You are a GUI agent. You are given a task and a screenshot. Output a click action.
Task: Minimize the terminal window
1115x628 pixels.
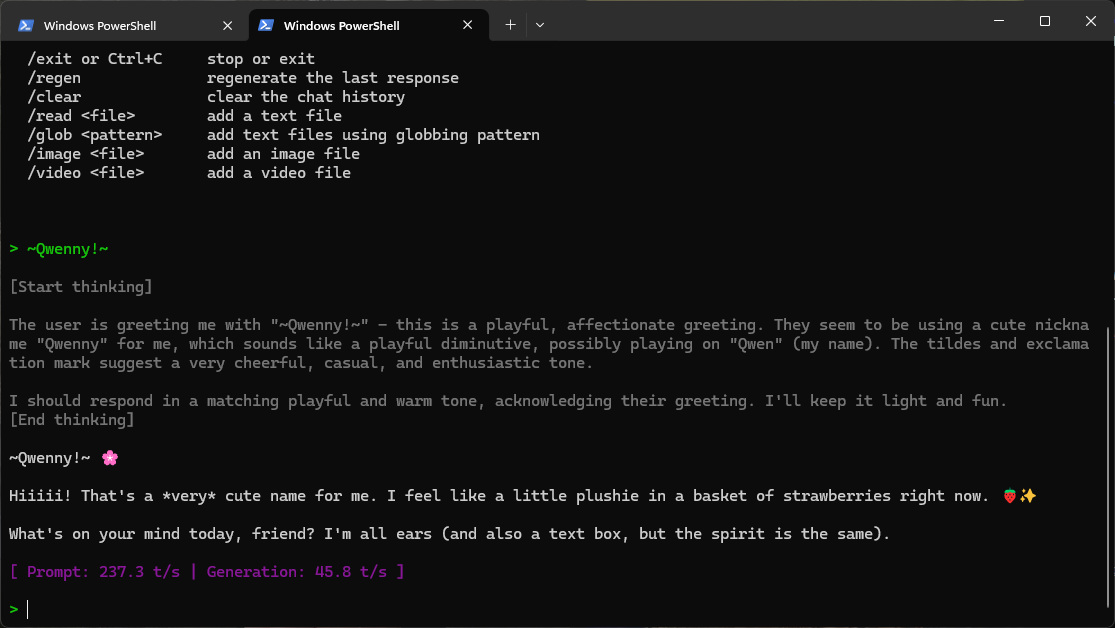pos(999,21)
